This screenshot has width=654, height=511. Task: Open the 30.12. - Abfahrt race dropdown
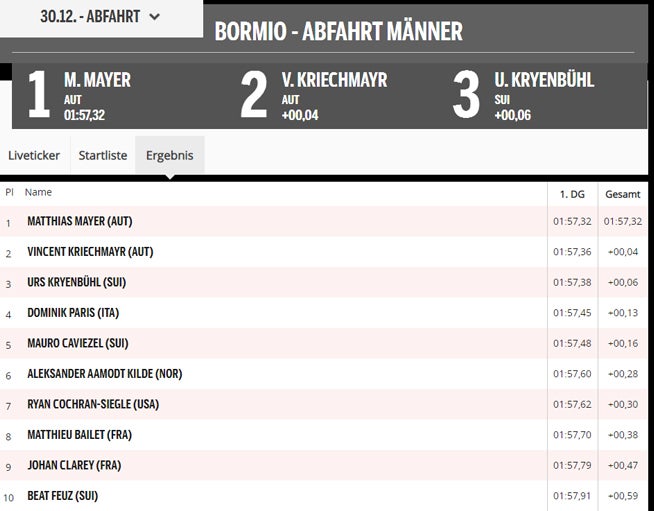click(100, 17)
